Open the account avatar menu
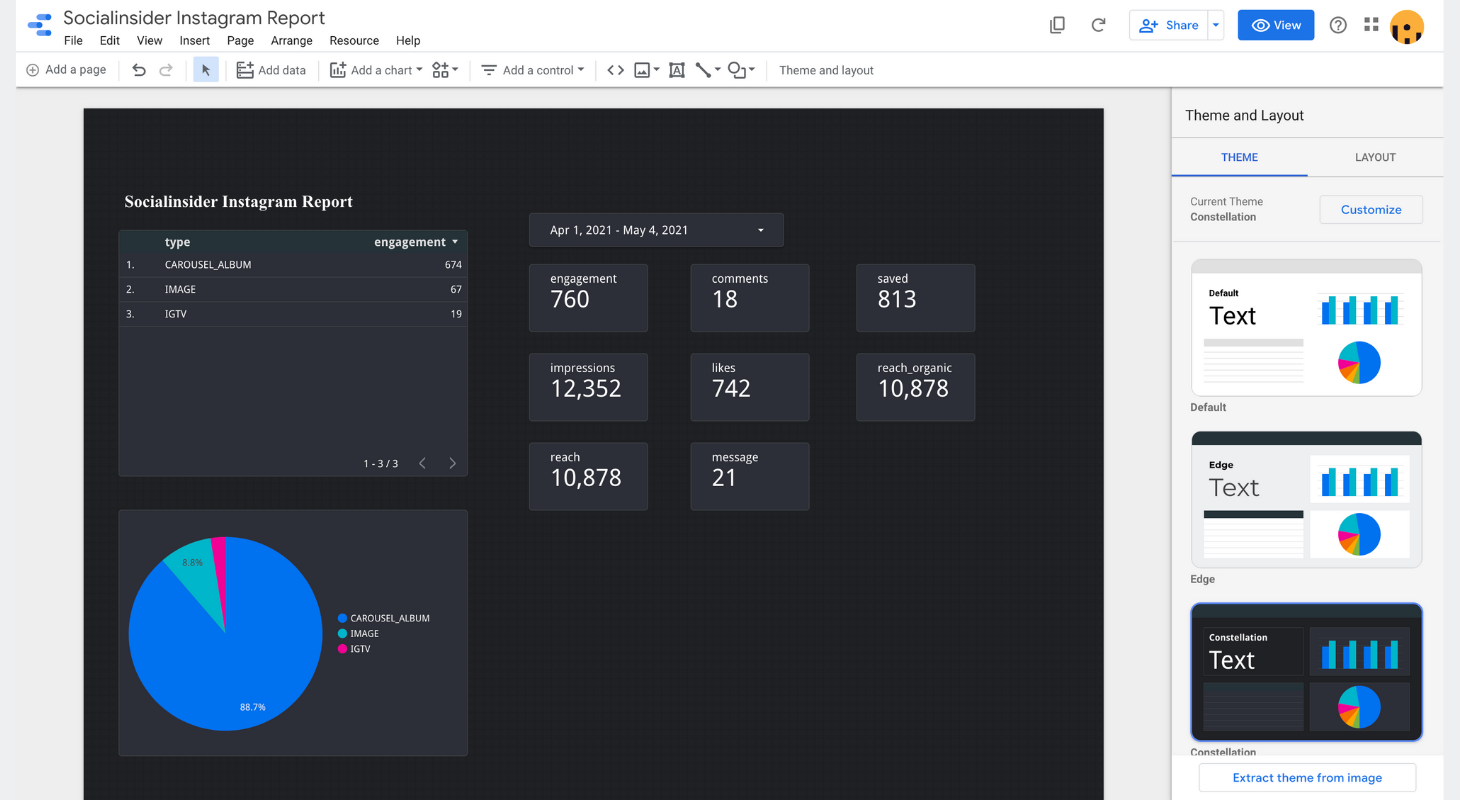The height and width of the screenshot is (800, 1460). point(1407,26)
